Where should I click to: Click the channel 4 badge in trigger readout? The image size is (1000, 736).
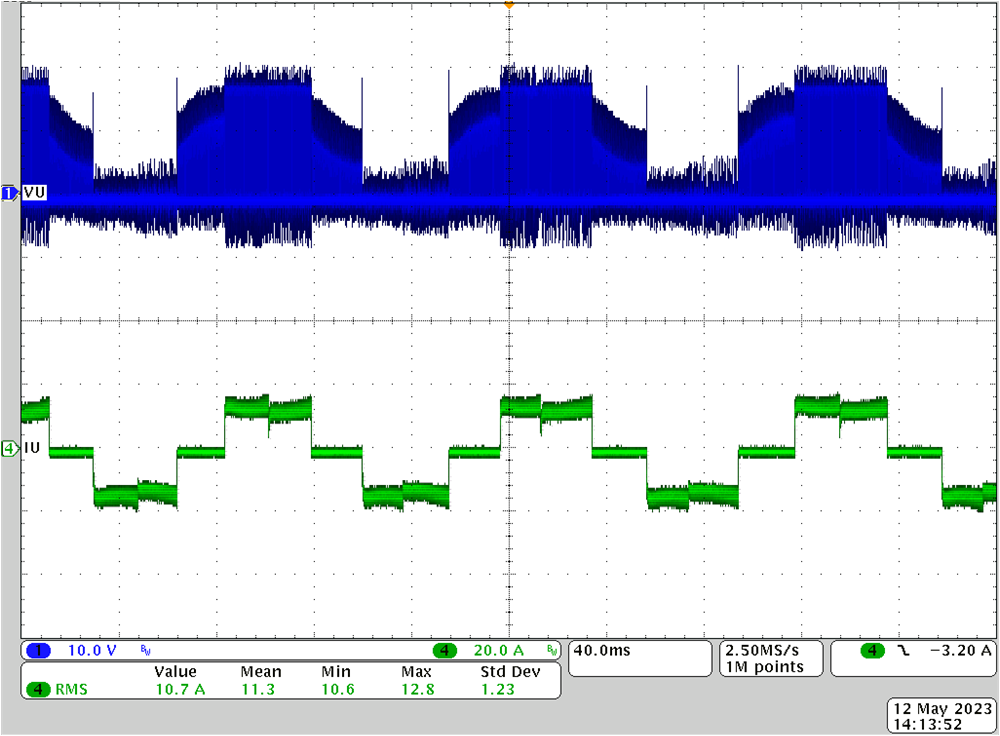tap(871, 650)
